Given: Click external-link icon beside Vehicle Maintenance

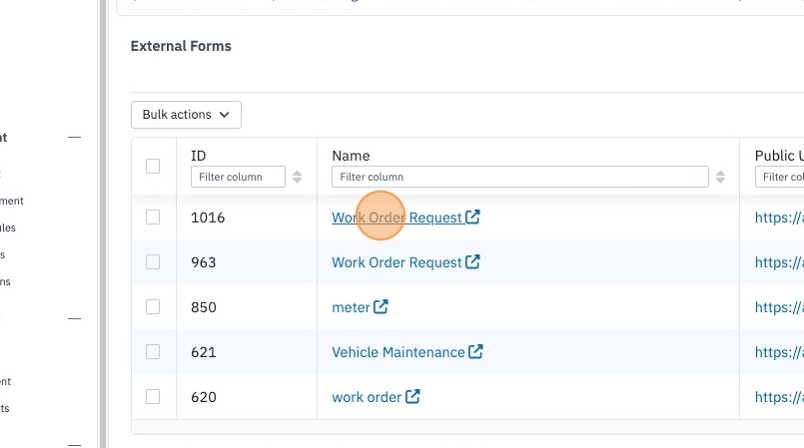Looking at the screenshot, I should (476, 351).
